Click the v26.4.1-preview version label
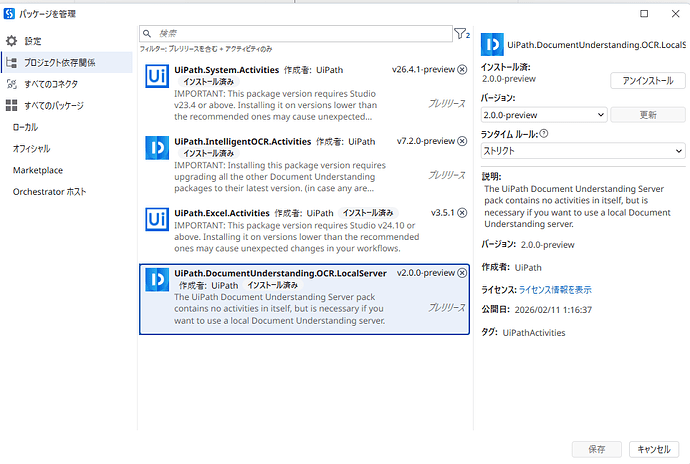Screen dimensions: 690x464 [x=423, y=70]
